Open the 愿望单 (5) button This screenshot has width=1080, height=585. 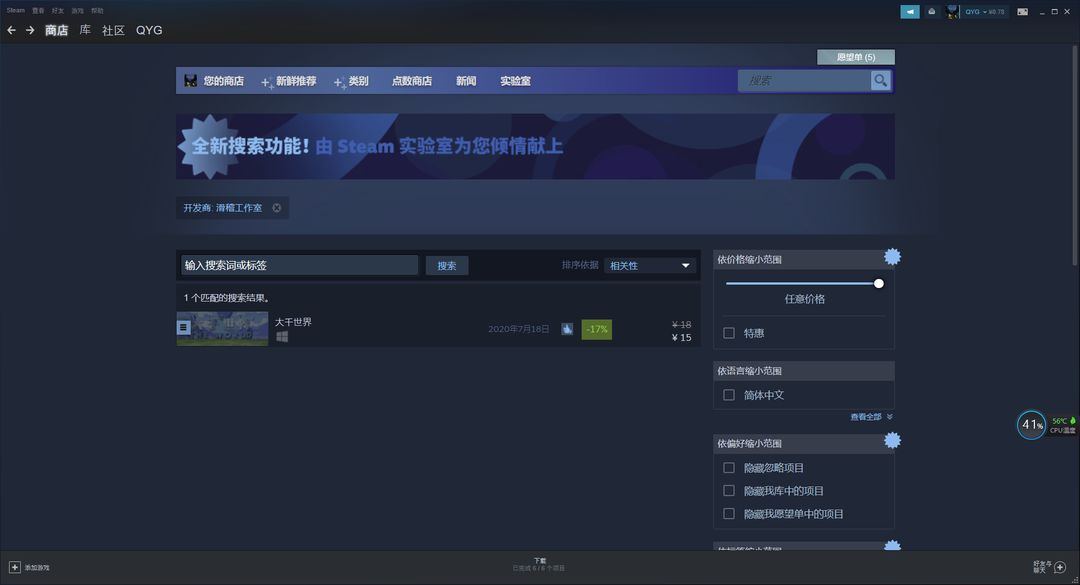click(855, 57)
